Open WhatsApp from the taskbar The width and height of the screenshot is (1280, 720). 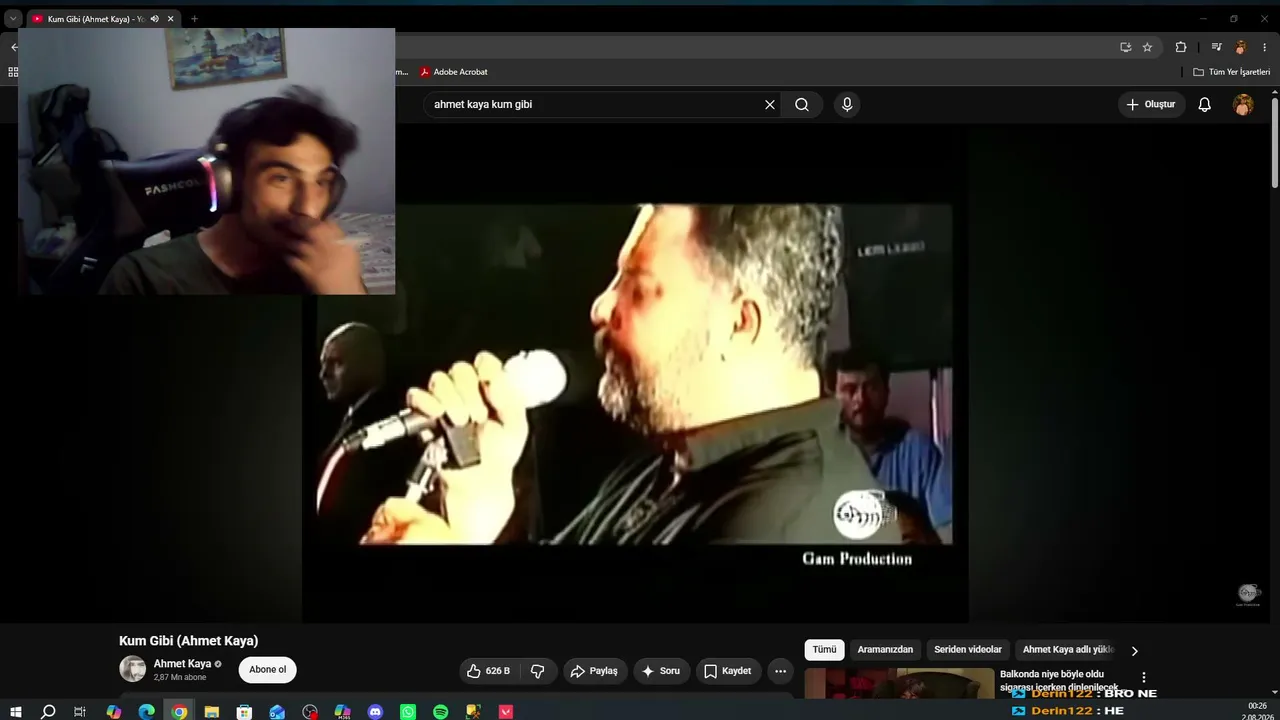[x=408, y=712]
